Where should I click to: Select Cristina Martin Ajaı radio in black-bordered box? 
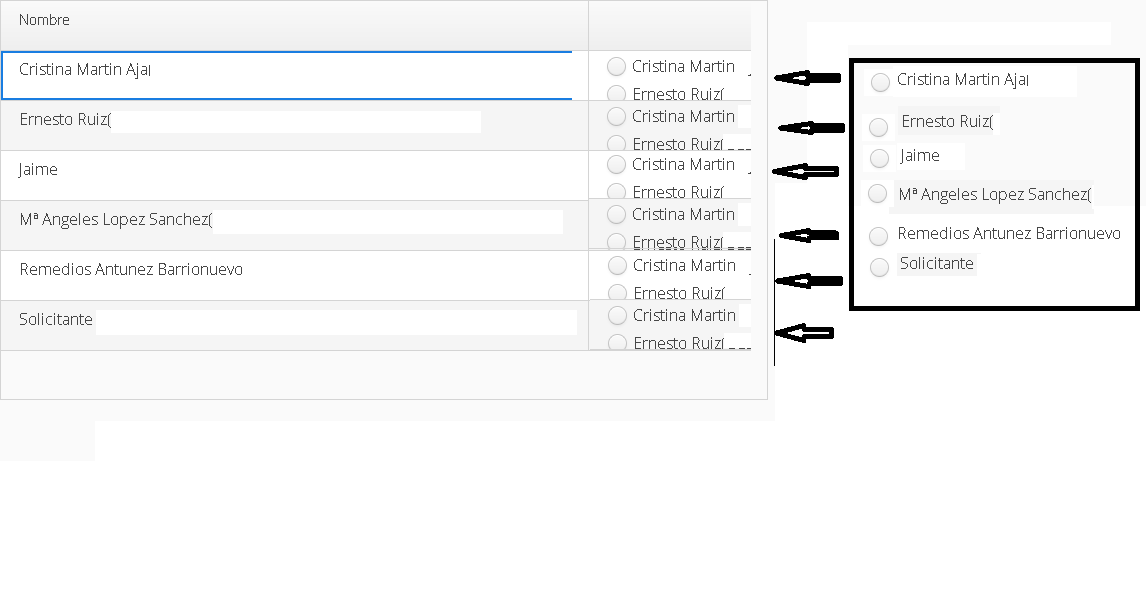click(880, 81)
